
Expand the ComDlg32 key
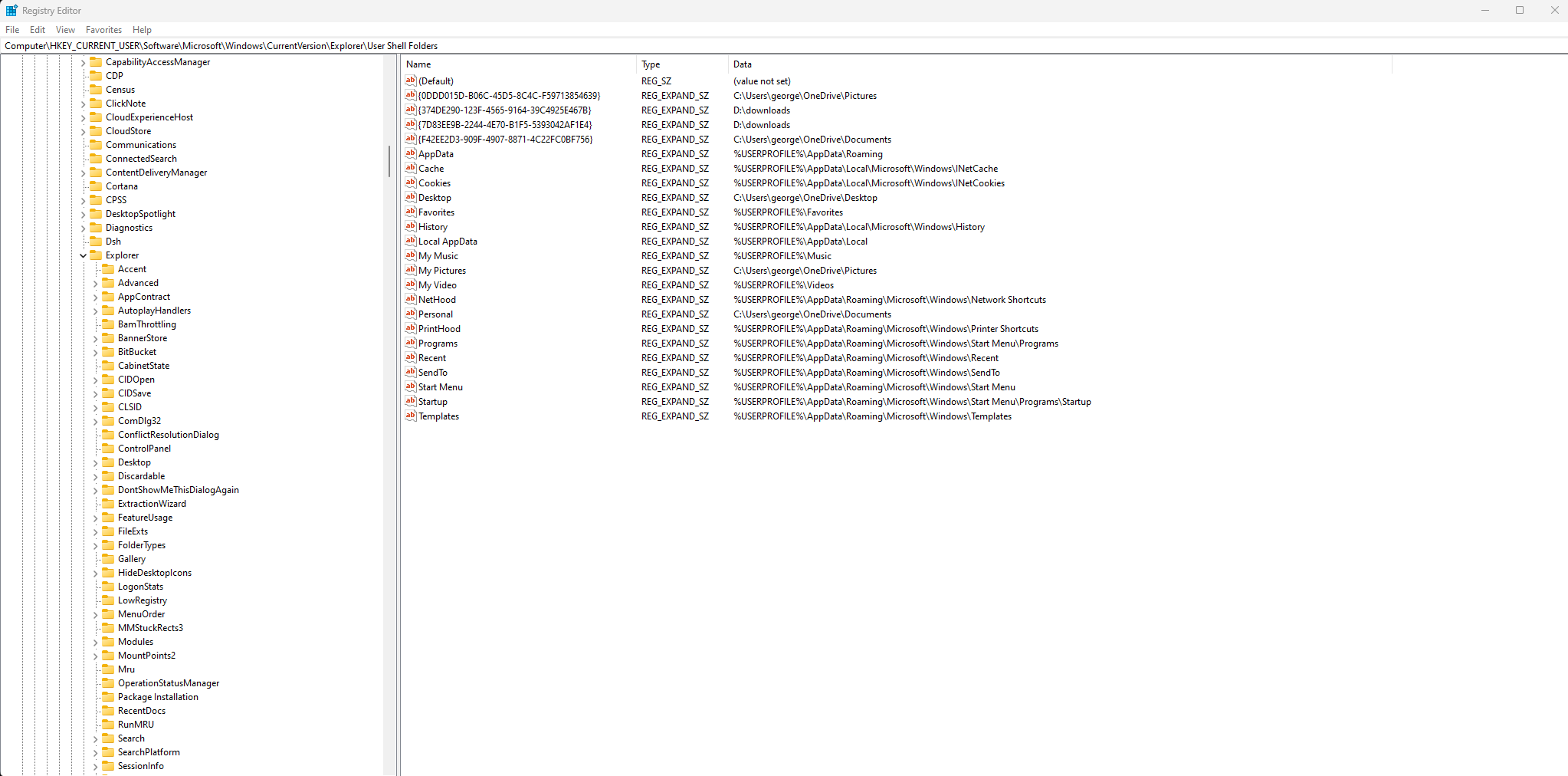96,422
